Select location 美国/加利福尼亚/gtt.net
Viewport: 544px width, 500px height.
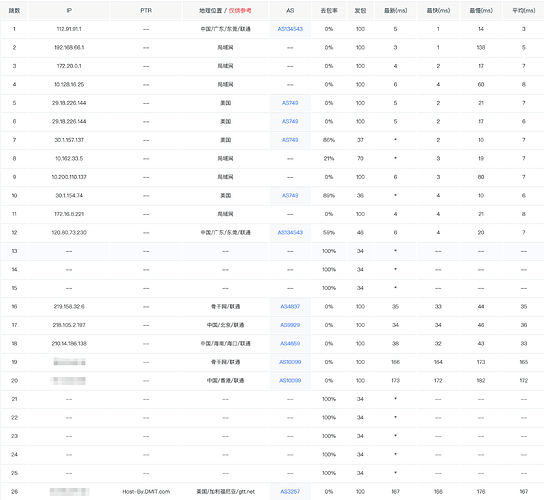(226, 492)
